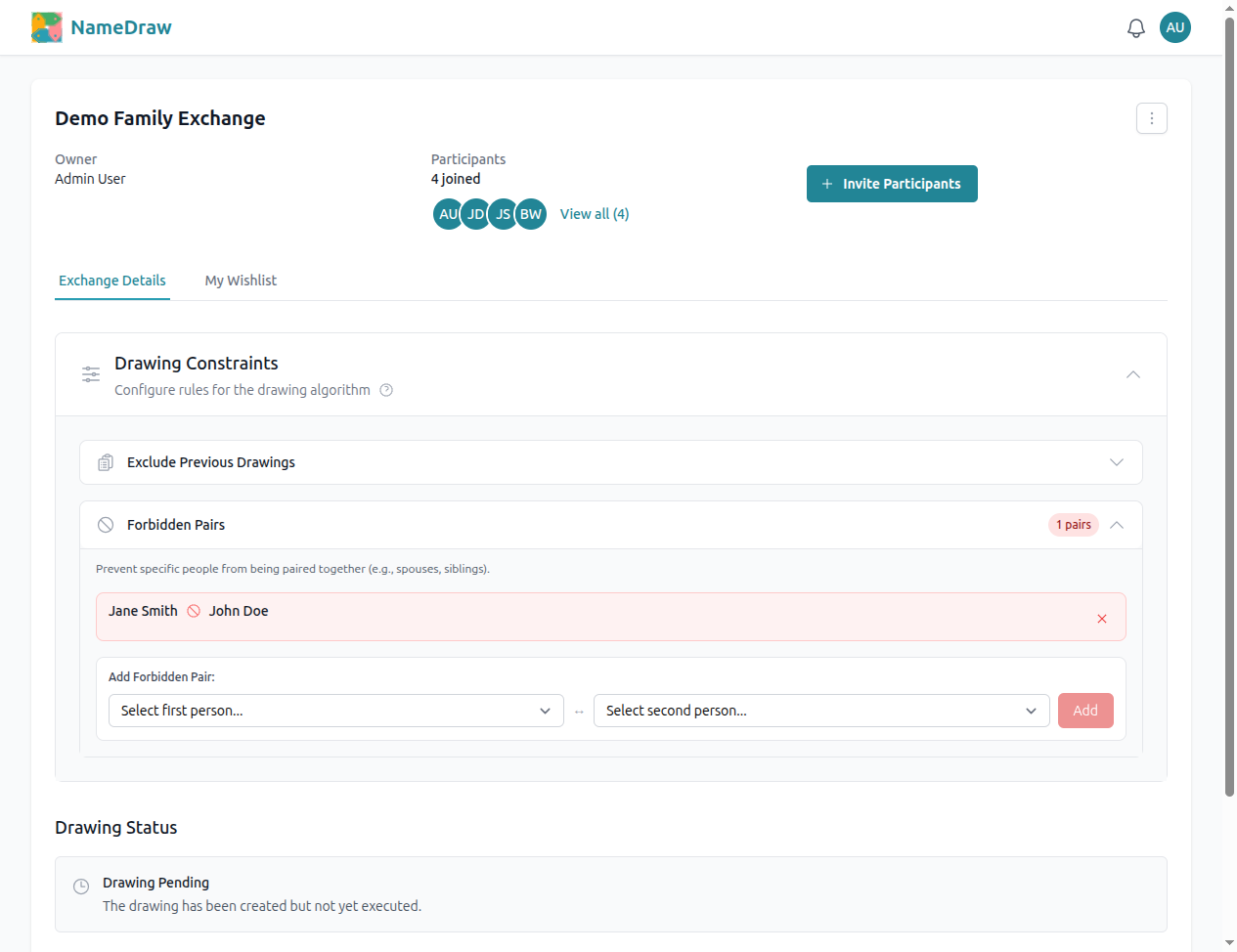The width and height of the screenshot is (1237, 952).
Task: Click the JD participant avatar
Action: 475,214
